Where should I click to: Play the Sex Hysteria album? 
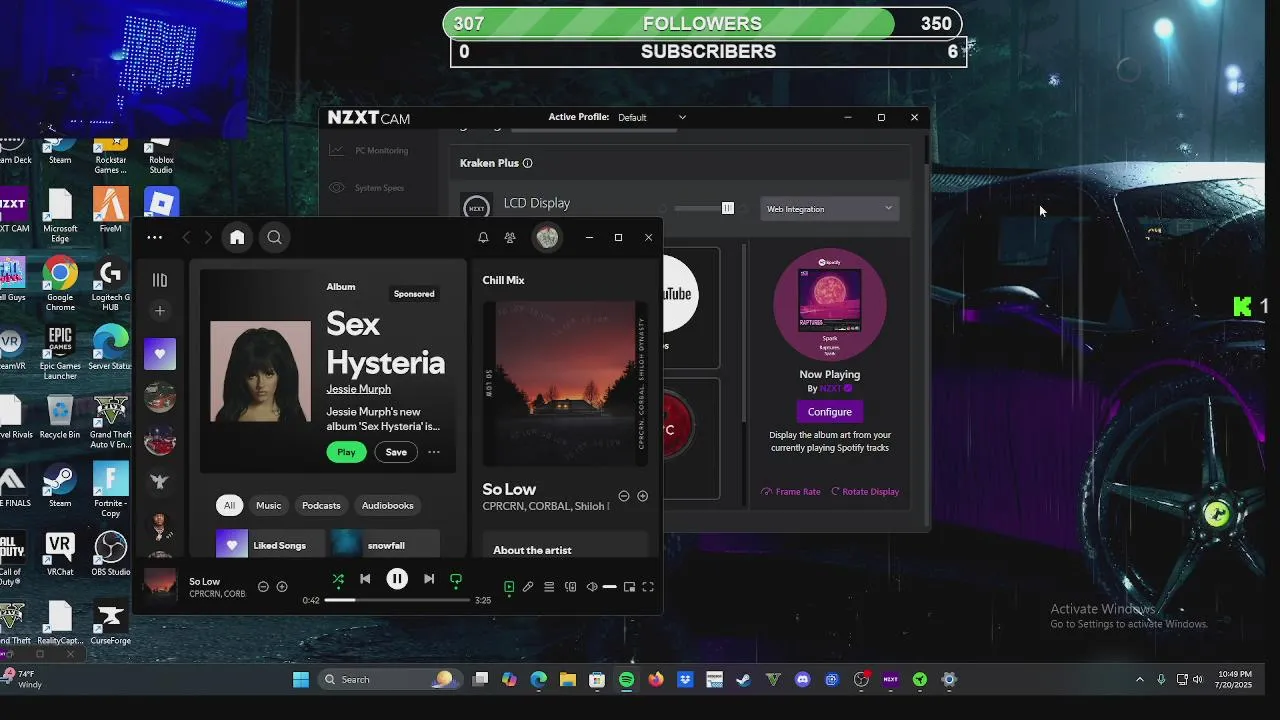click(x=346, y=452)
